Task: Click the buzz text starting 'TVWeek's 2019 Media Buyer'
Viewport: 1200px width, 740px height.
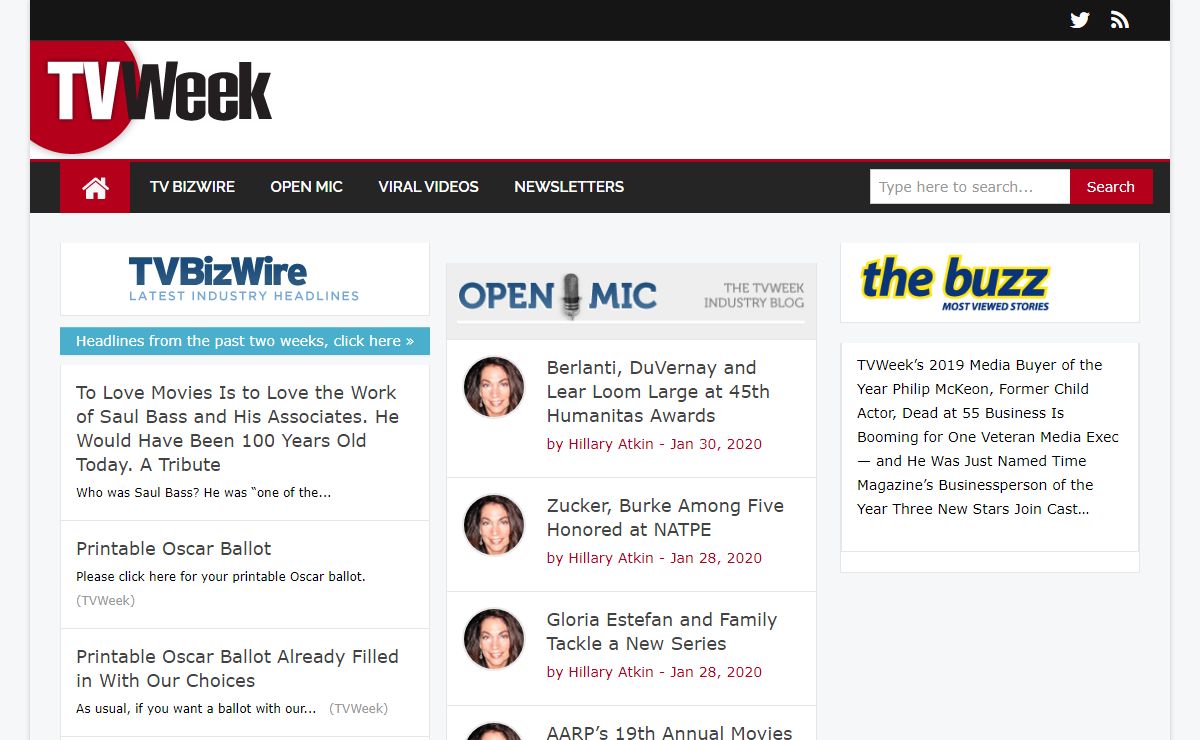Action: pyautogui.click(x=988, y=437)
